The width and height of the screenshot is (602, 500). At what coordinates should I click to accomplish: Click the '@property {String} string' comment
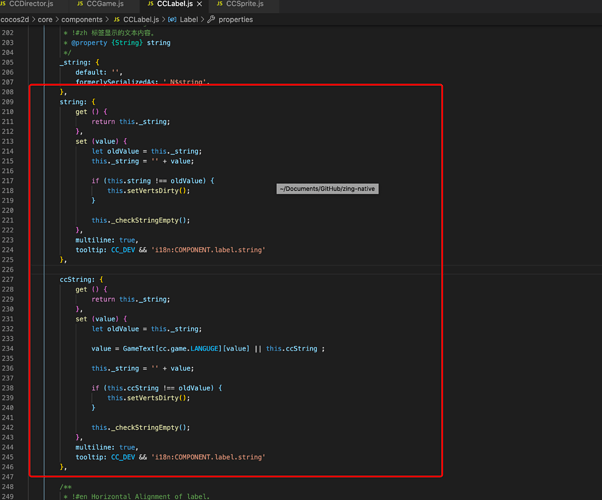coord(121,43)
